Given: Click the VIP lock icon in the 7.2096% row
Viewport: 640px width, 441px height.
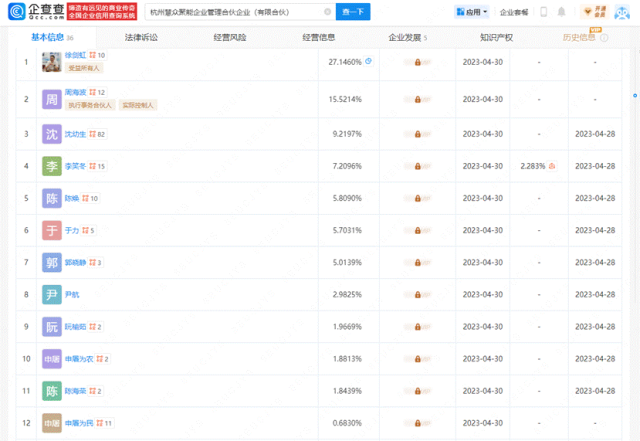Looking at the screenshot, I should (x=418, y=166).
